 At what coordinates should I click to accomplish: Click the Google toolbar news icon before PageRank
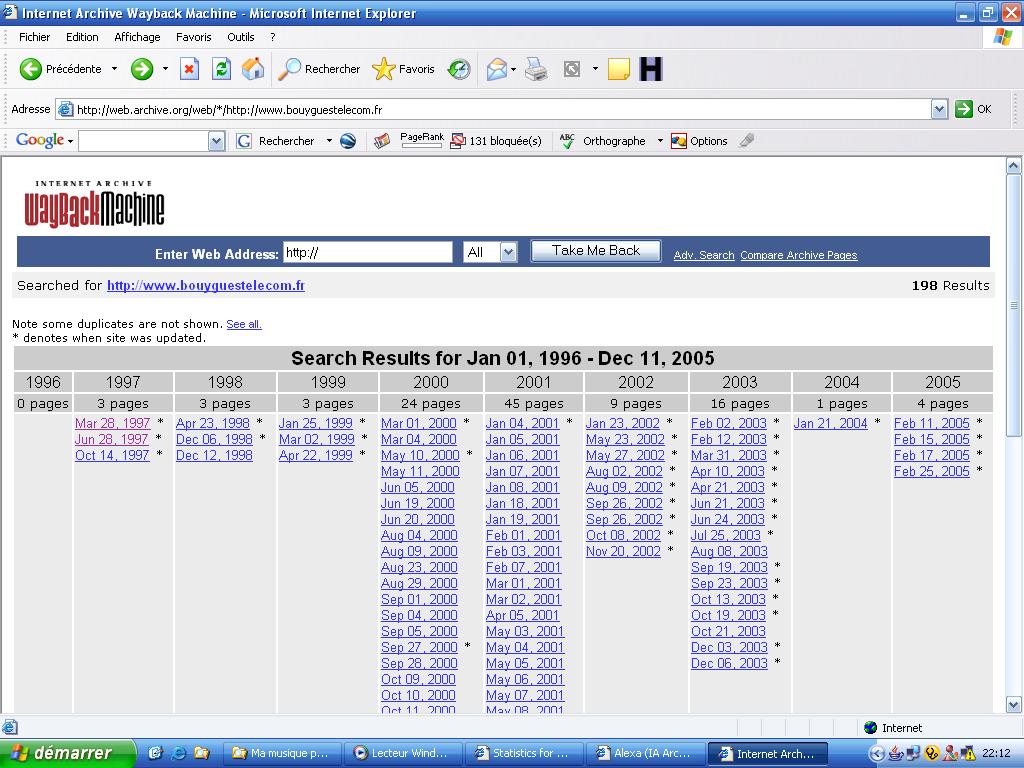click(x=382, y=140)
